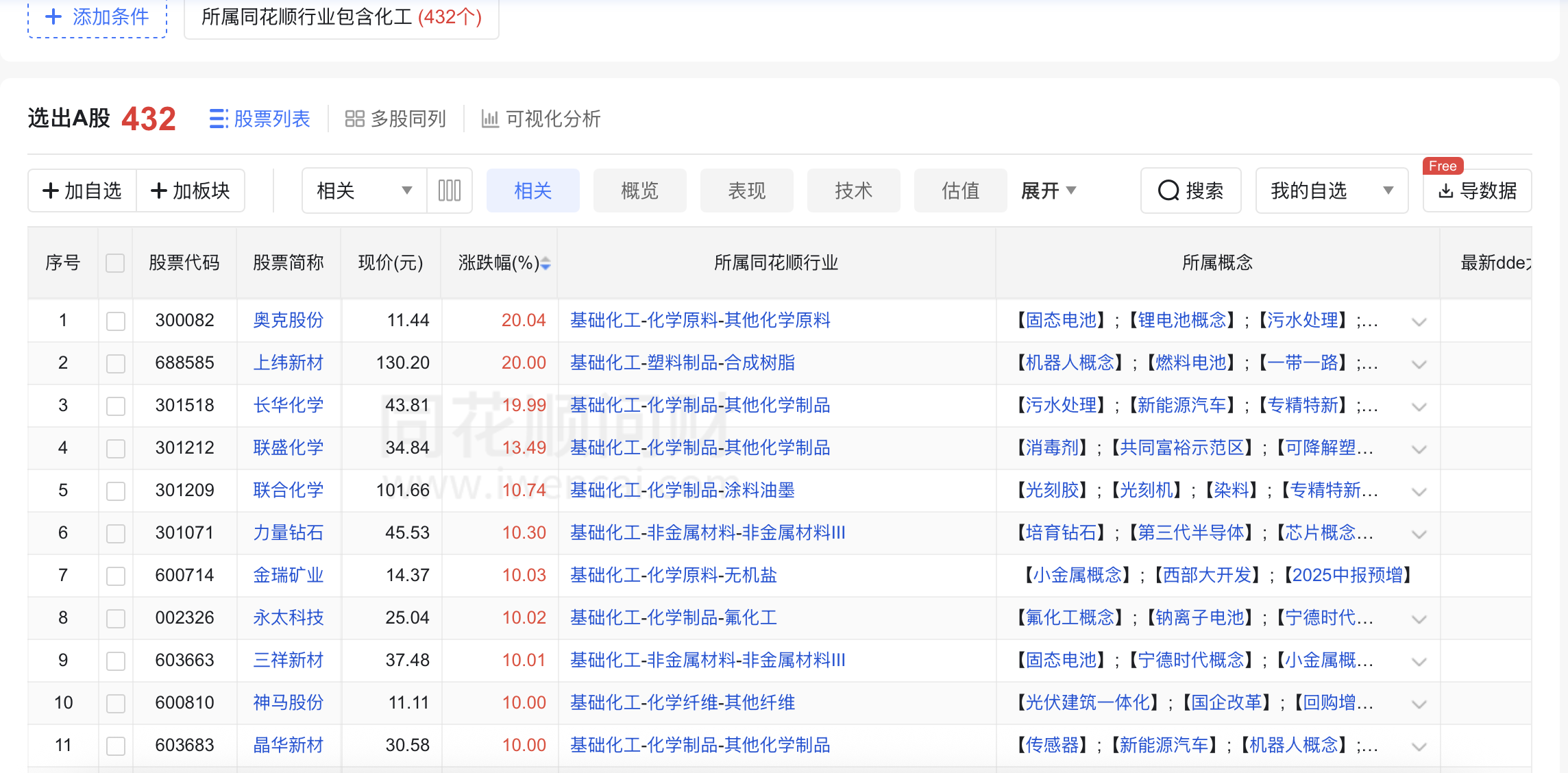1568x773 pixels.
Task: Click the 涨跌幅 sort arrows icon
Action: [x=546, y=263]
